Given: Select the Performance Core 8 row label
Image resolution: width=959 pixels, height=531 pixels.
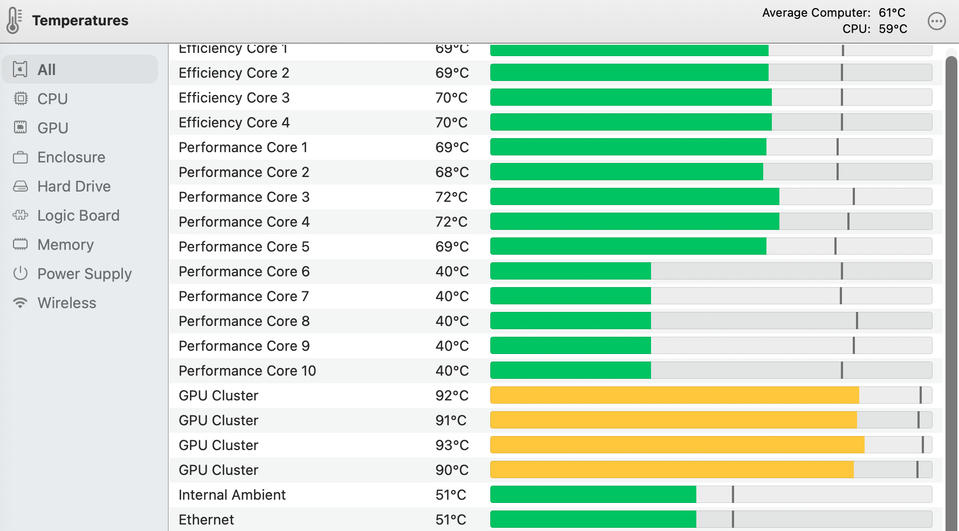Looking at the screenshot, I should tap(244, 321).
